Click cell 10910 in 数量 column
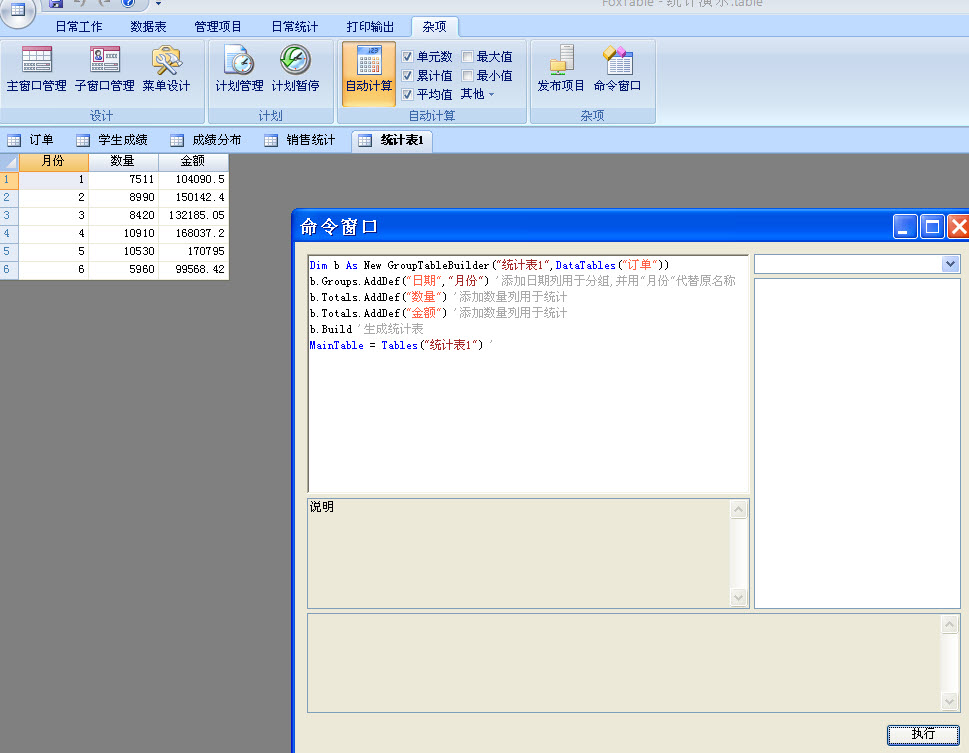This screenshot has height=753, width=969. point(123,234)
